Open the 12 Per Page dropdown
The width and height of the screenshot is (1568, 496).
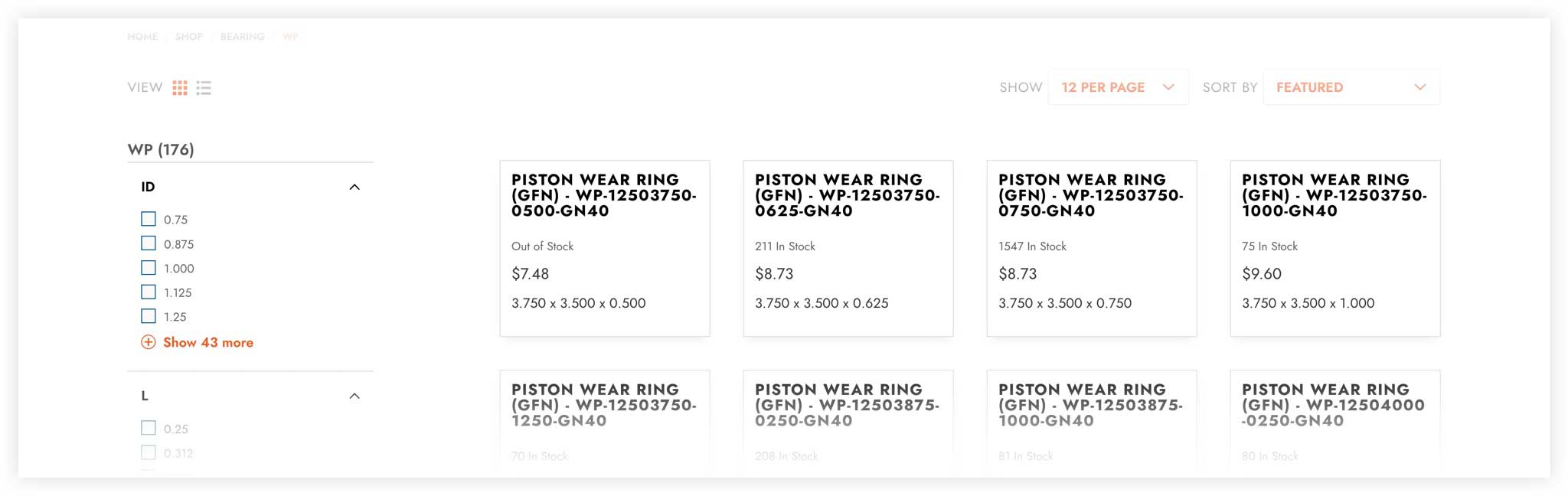coord(1118,87)
